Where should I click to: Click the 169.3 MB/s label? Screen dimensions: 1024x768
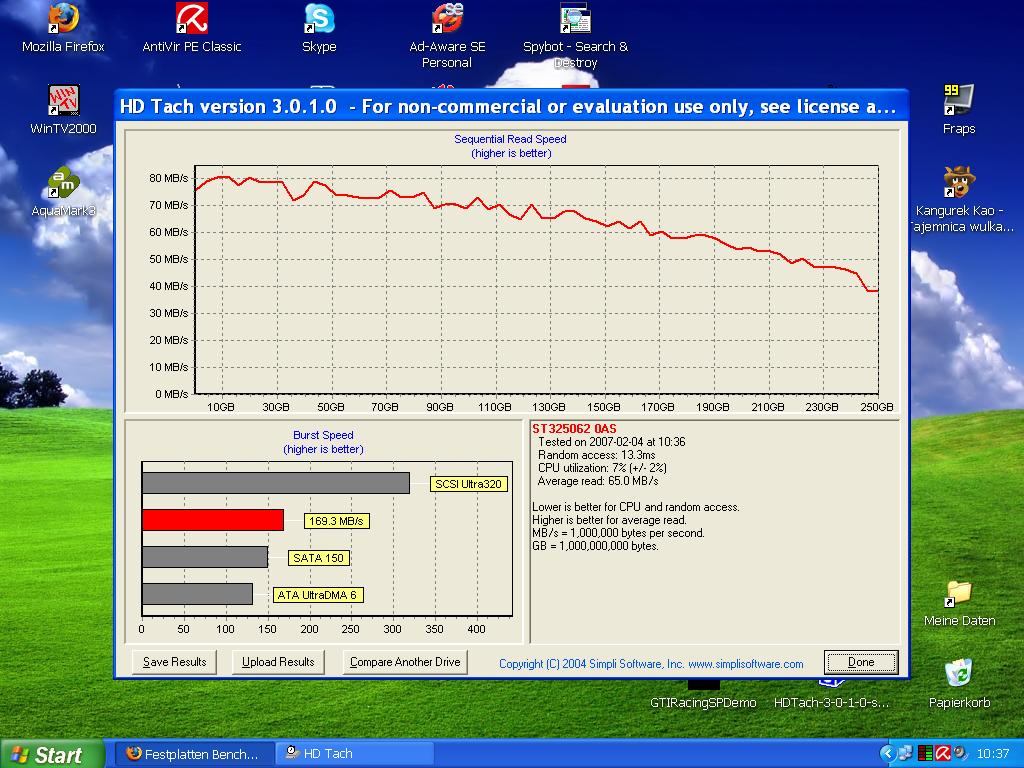(x=336, y=521)
